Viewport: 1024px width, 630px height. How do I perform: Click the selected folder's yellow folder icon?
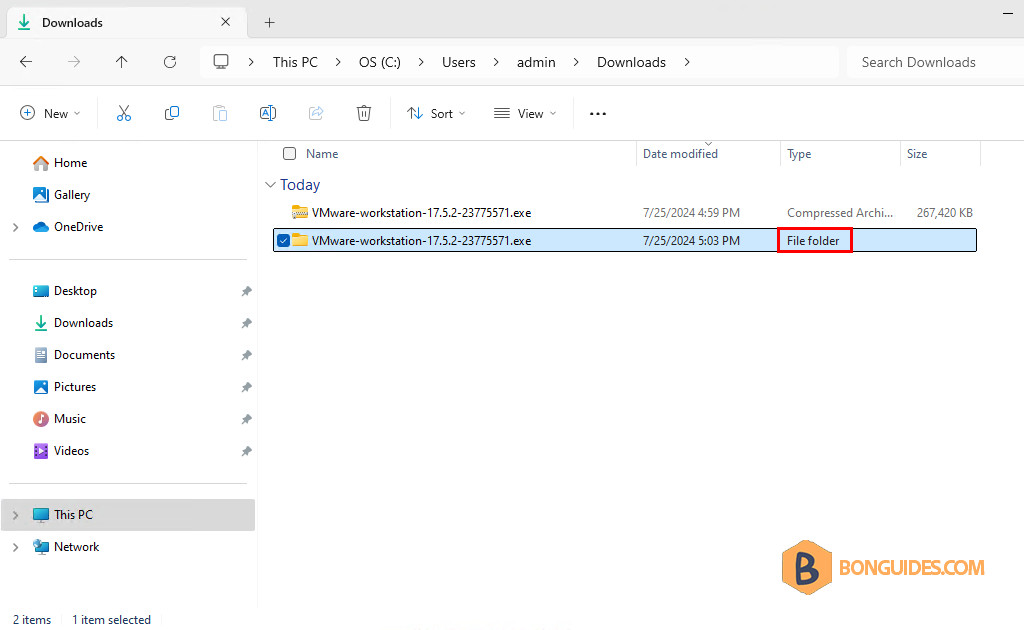300,240
